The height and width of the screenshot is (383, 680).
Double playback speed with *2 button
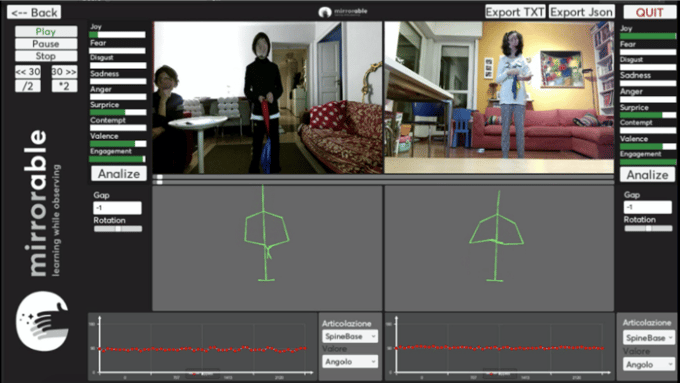64,86
